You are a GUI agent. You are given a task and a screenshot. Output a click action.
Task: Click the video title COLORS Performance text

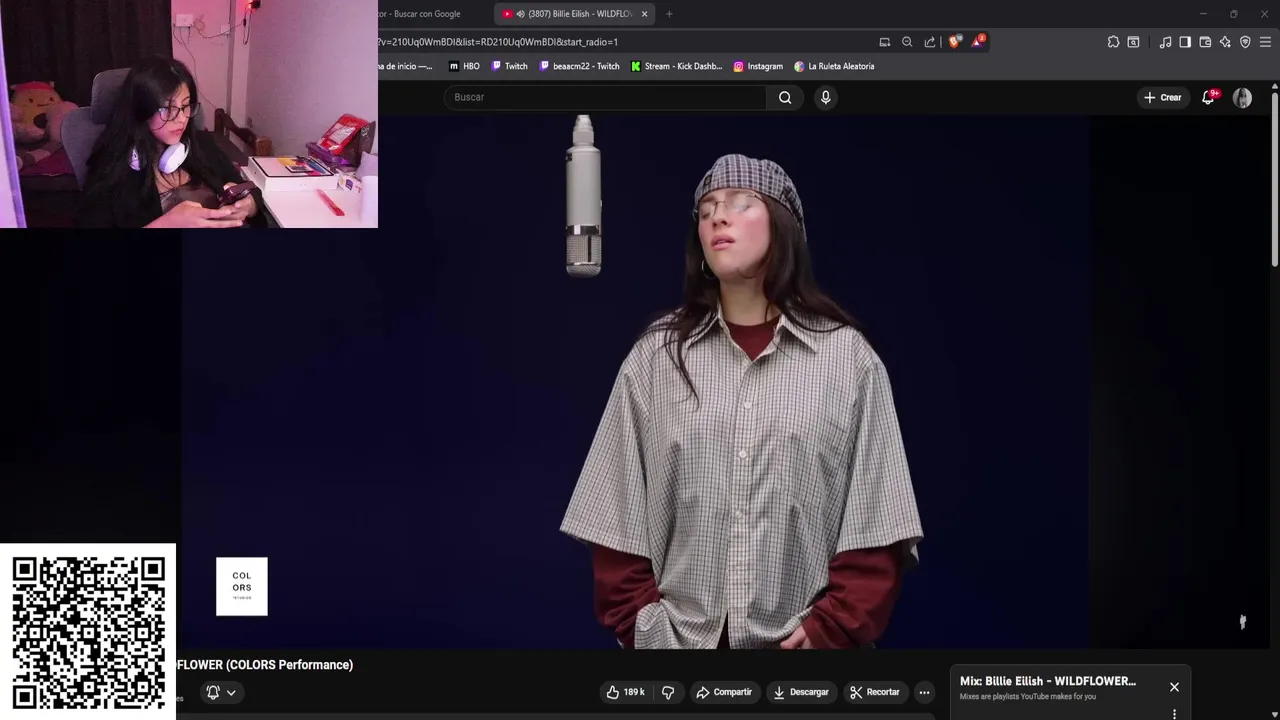265,665
